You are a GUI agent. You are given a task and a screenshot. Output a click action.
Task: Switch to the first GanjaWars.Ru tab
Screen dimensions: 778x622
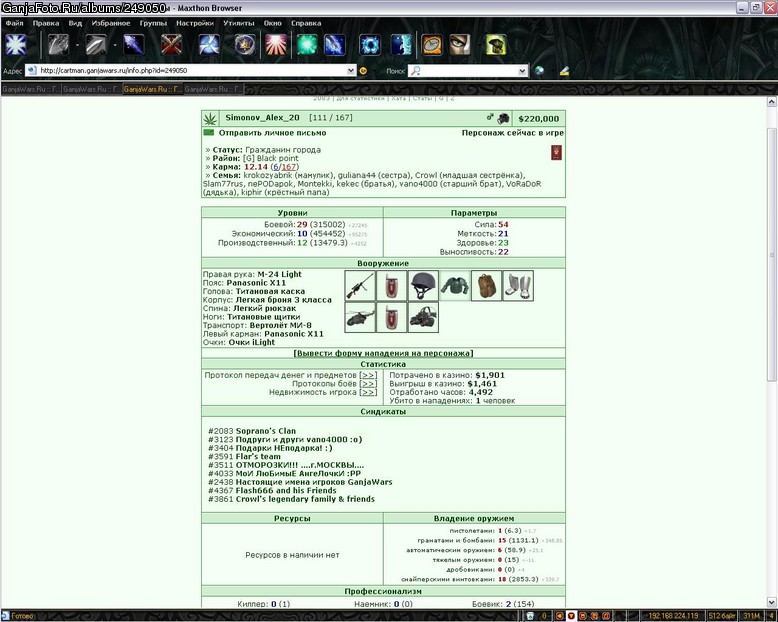31,89
